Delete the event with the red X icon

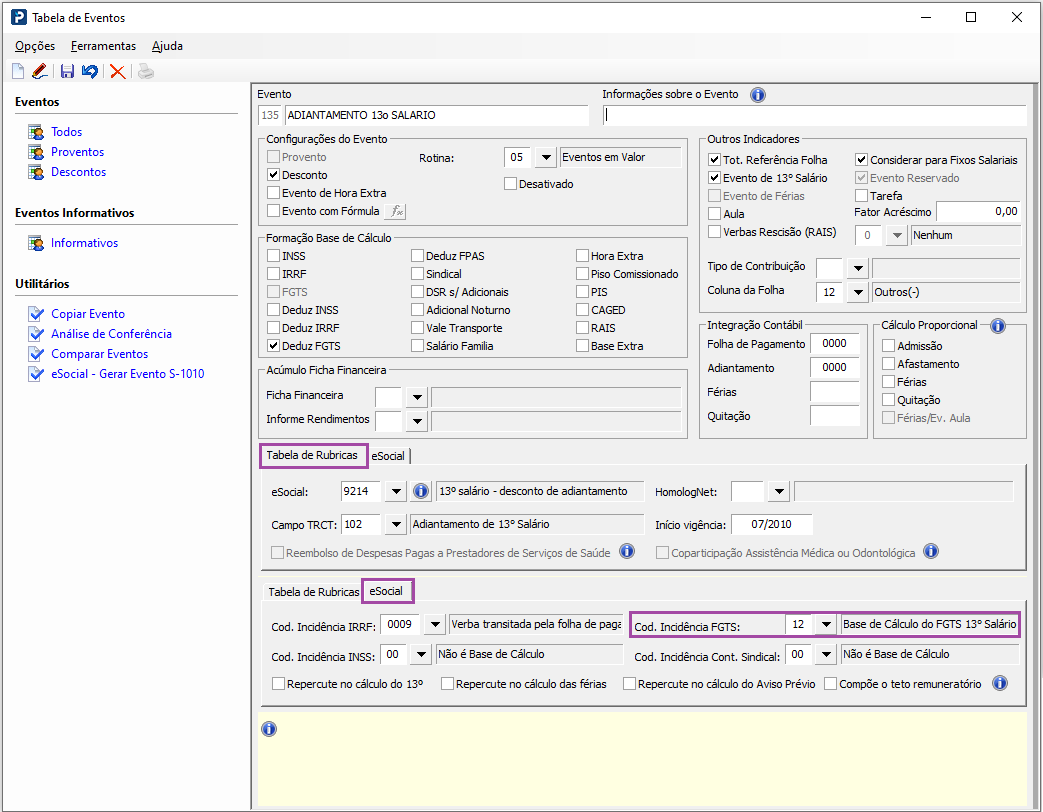(118, 71)
